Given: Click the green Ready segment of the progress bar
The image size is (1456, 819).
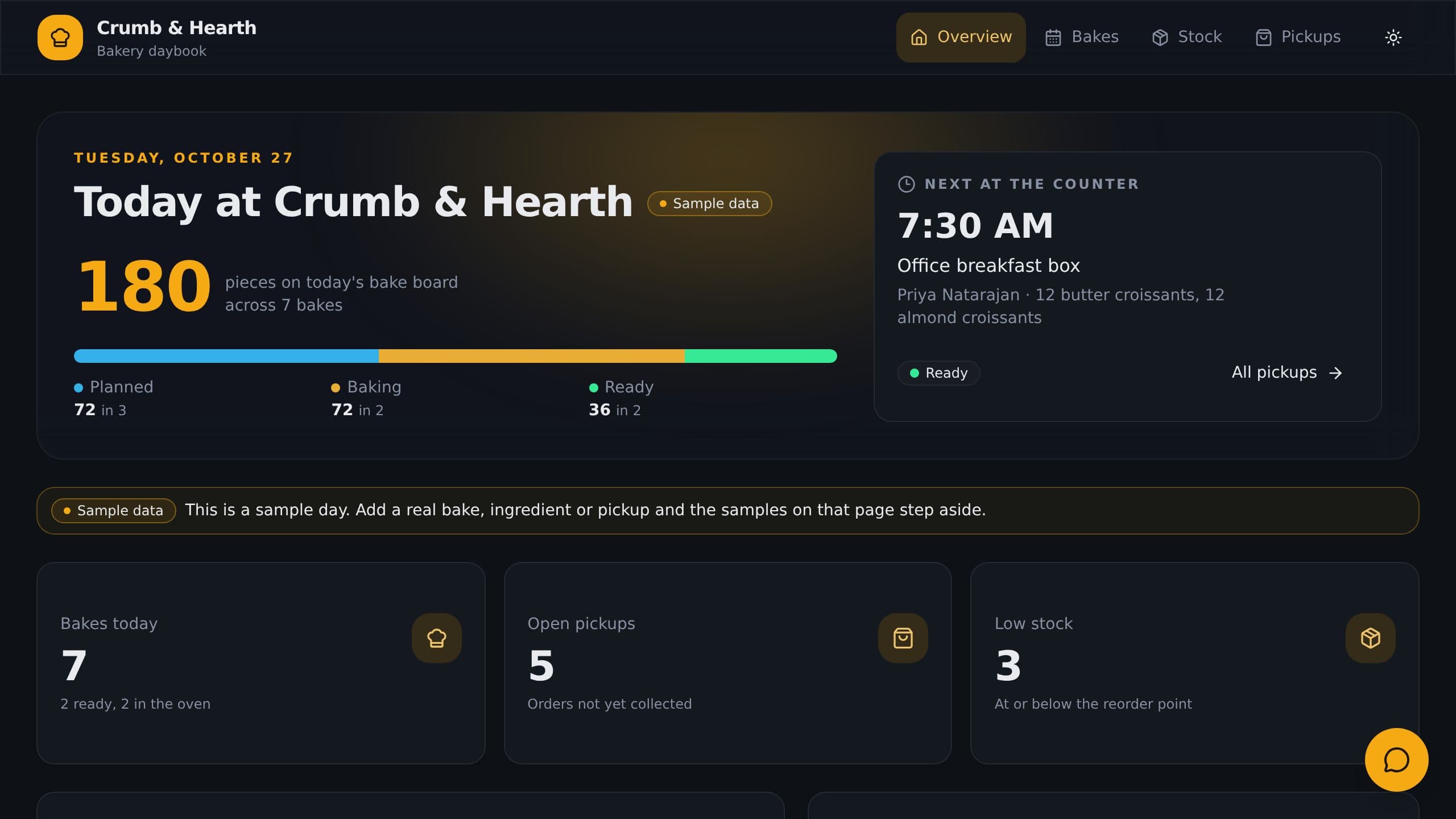Looking at the screenshot, I should [x=760, y=356].
